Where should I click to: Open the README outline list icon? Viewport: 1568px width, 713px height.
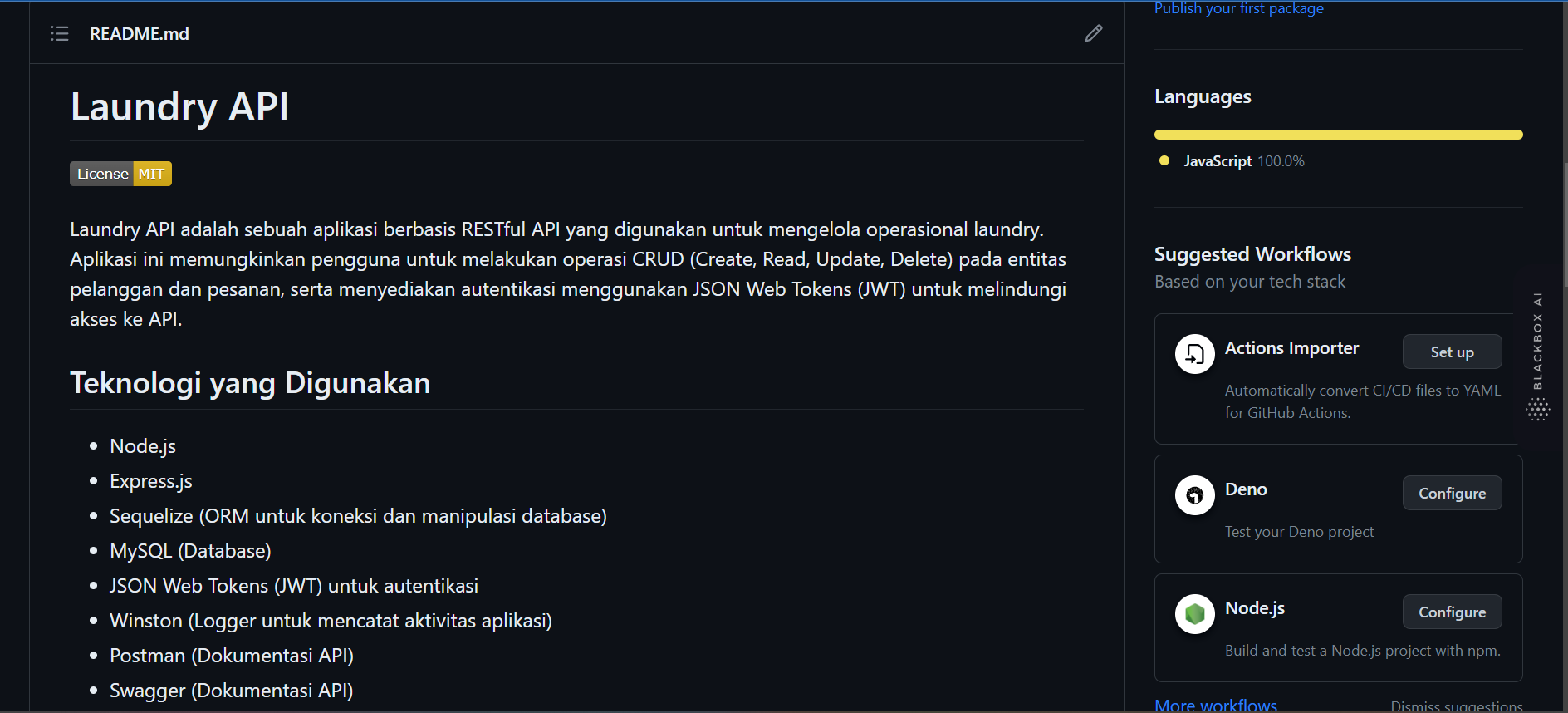click(x=60, y=33)
